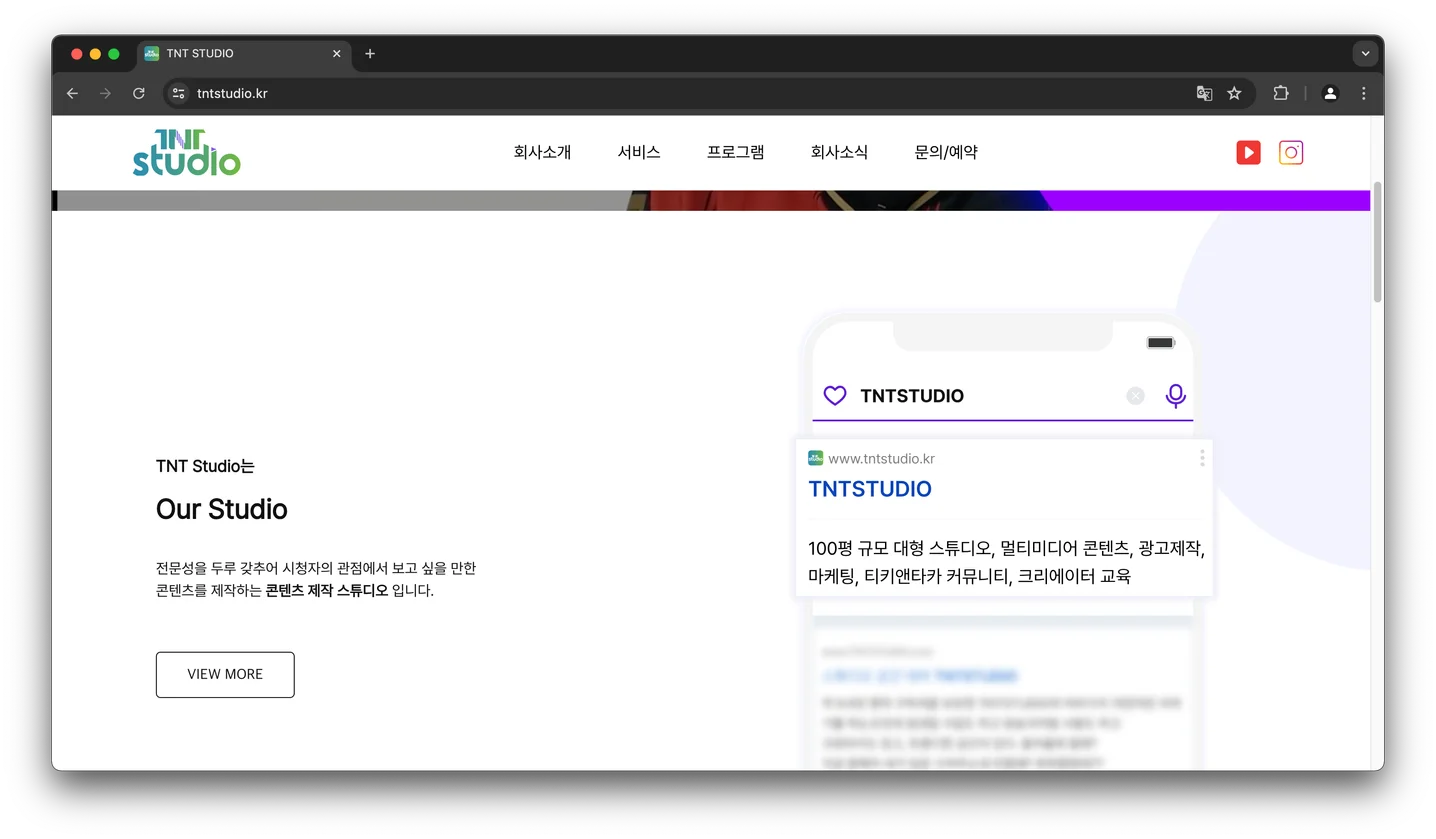Click the browser forward arrow
This screenshot has height=839, width=1436.
coord(105,93)
